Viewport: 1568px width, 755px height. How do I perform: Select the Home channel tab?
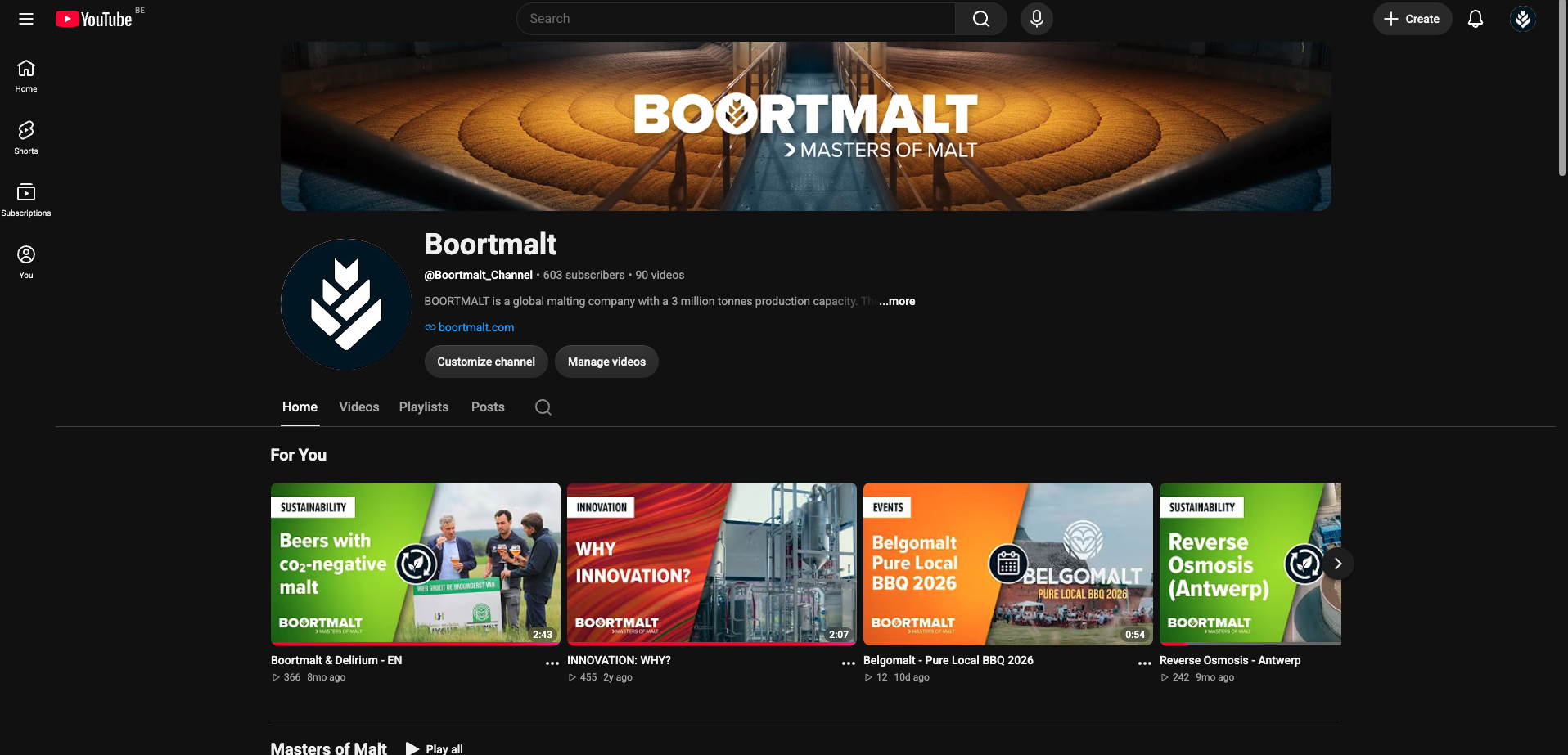(x=300, y=407)
